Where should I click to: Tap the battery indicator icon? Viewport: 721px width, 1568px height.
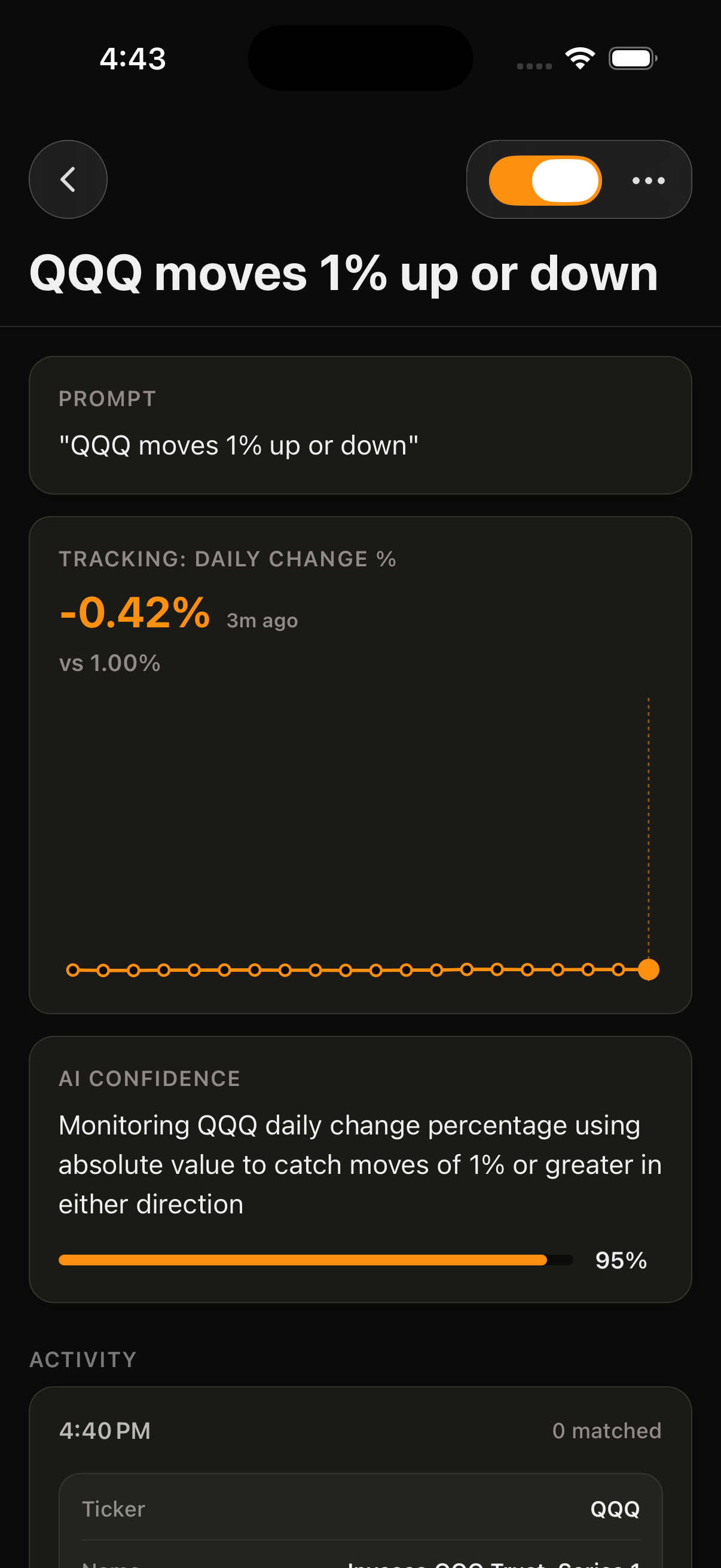[633, 58]
